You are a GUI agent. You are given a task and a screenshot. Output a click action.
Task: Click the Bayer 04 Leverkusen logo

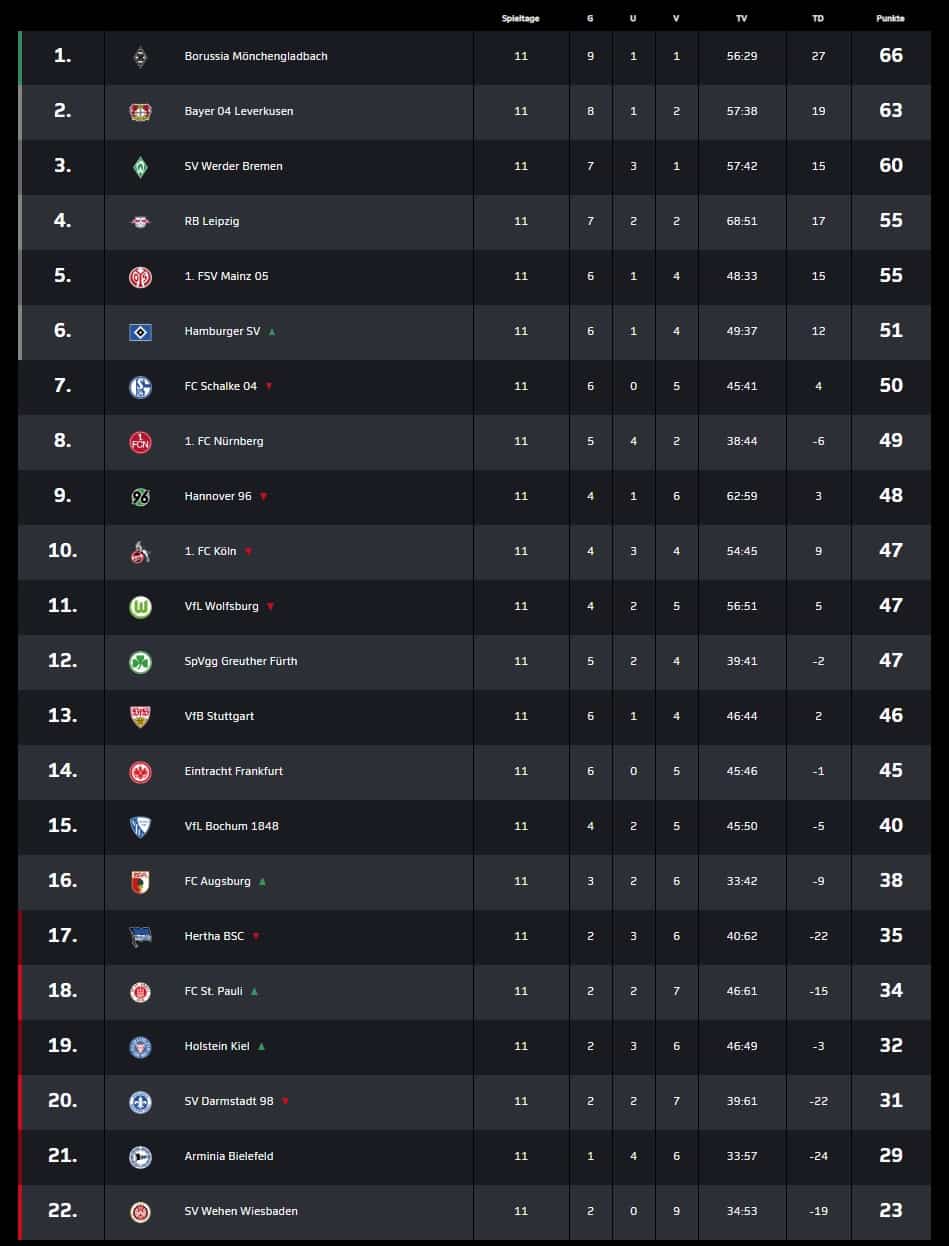[140, 112]
